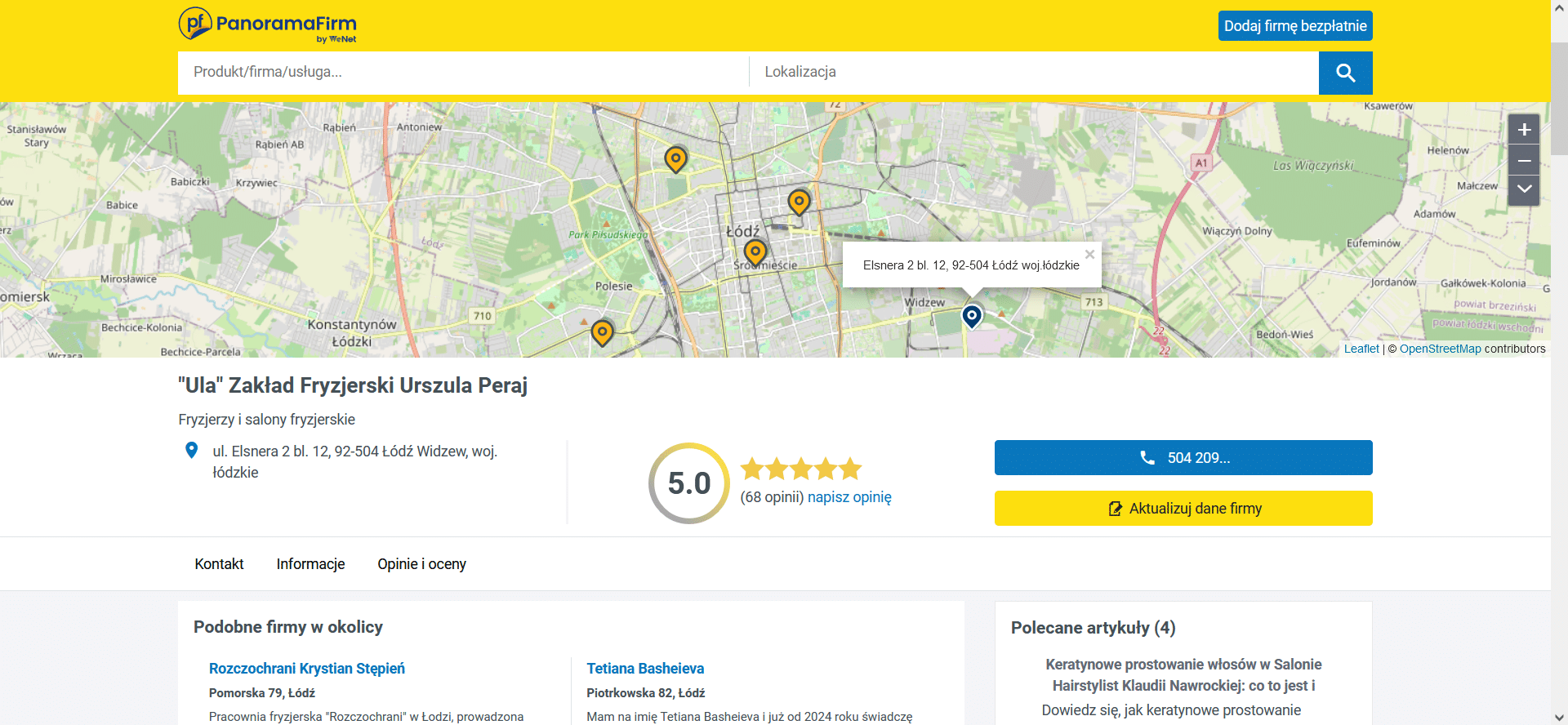Focus the Lokalizacja input field
Viewport: 1568px width, 725px height.
tap(1033, 72)
